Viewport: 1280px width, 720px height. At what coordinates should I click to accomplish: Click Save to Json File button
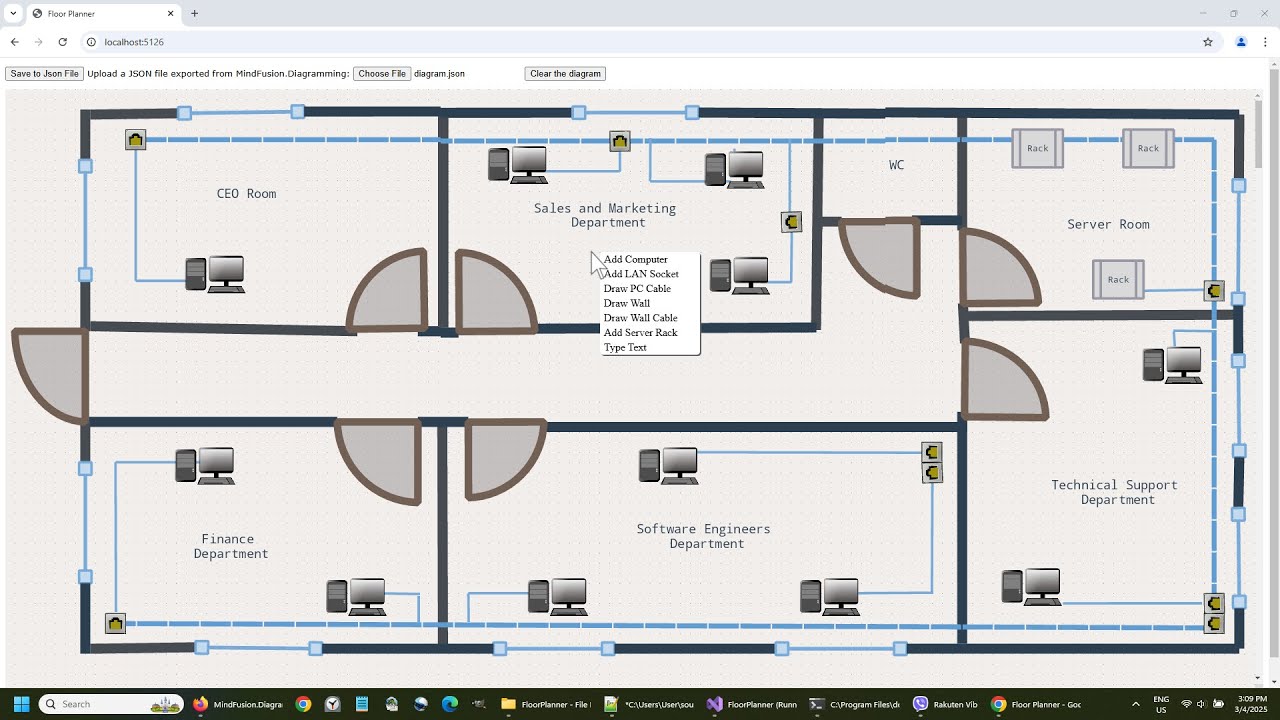44,74
